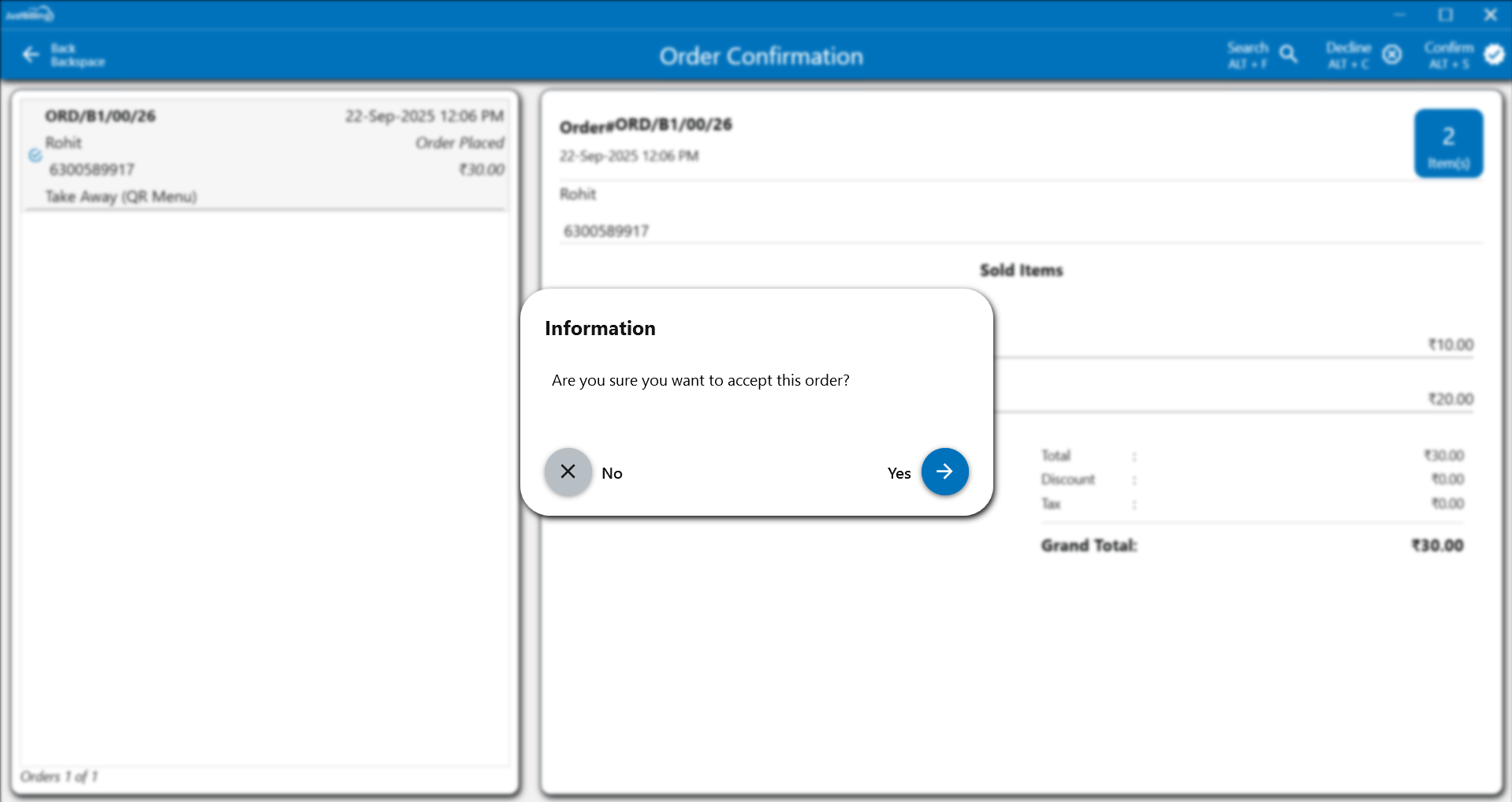Screen dimensions: 1512x802
Task: Click the blue Yes arrow button
Action: pos(944,472)
